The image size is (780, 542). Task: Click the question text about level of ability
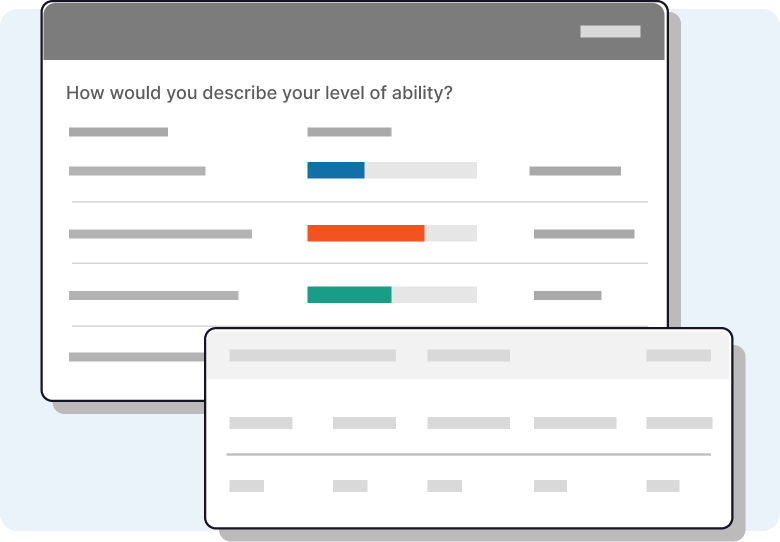pos(259,93)
